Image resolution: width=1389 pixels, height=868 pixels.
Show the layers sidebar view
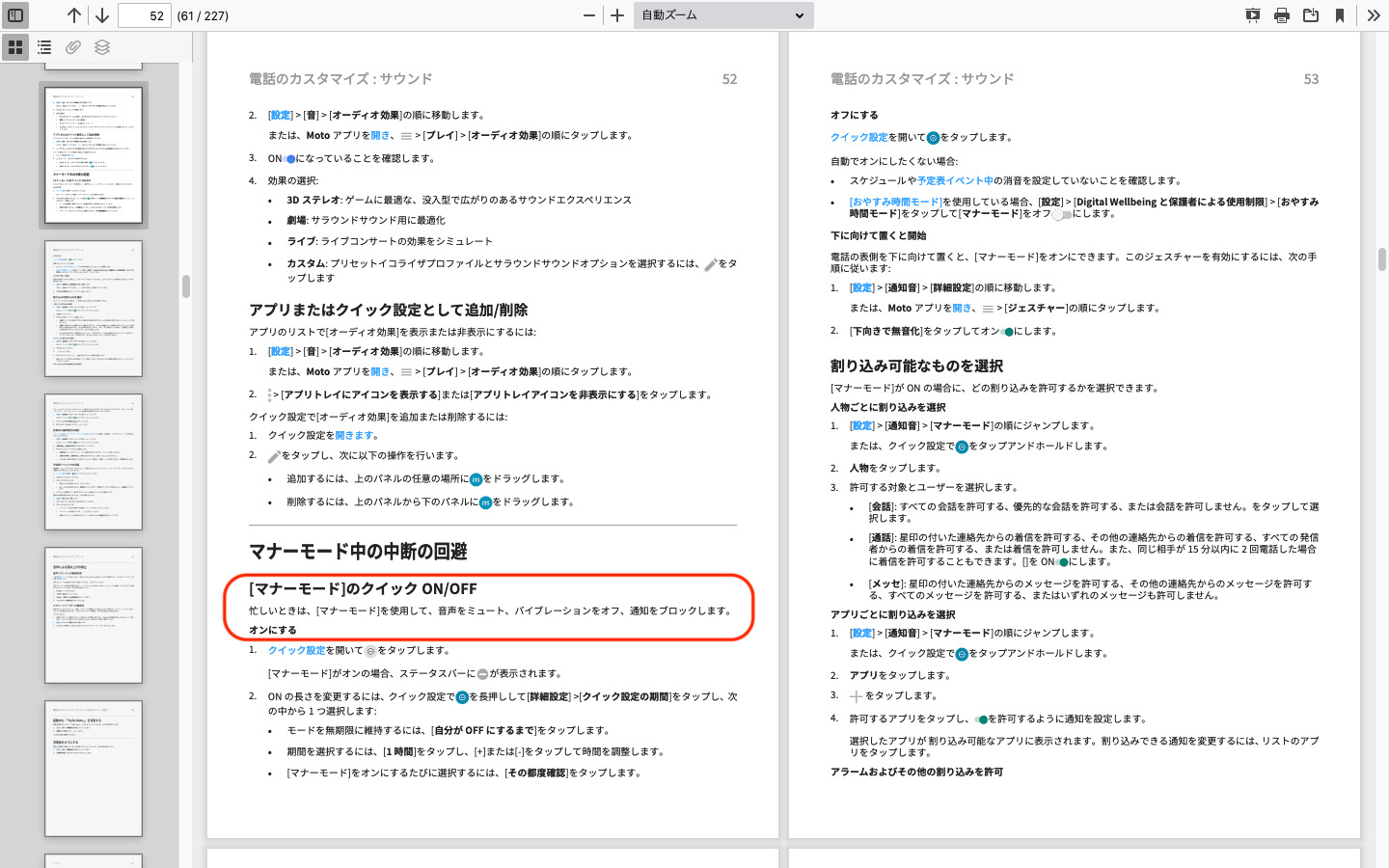tap(102, 47)
